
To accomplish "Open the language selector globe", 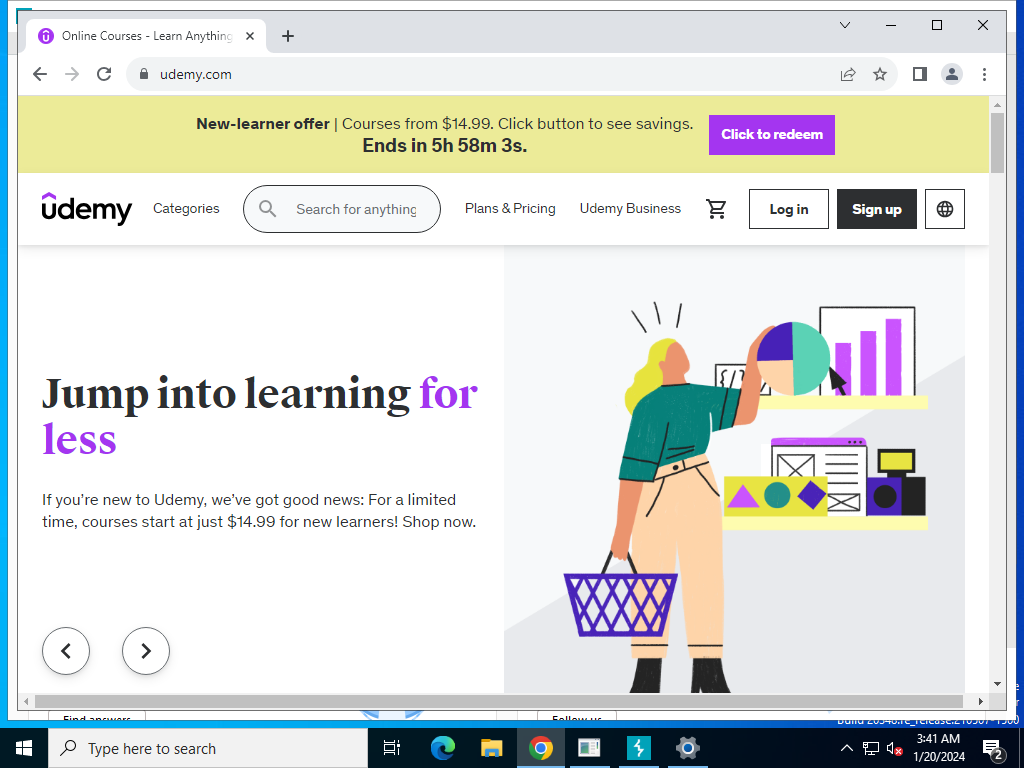I will click(944, 209).
